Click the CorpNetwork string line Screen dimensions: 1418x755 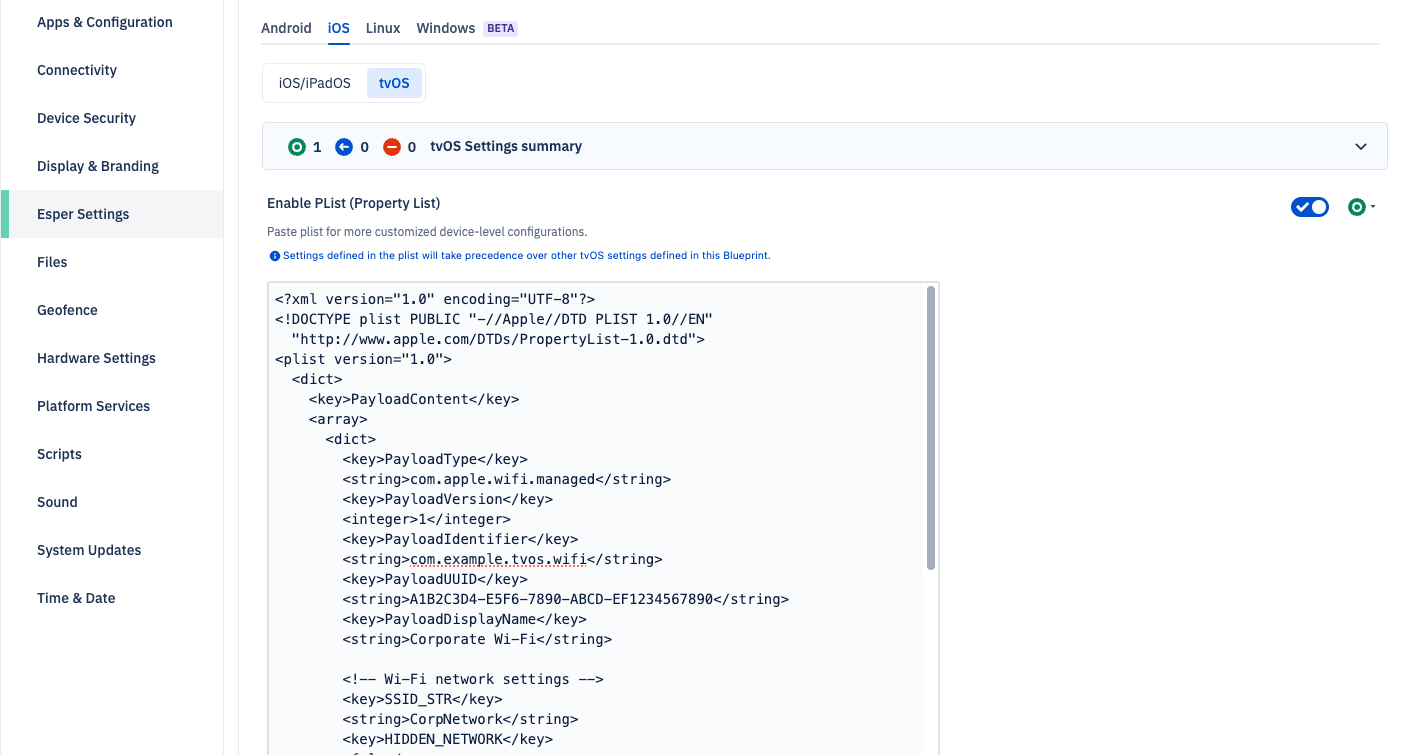460,719
